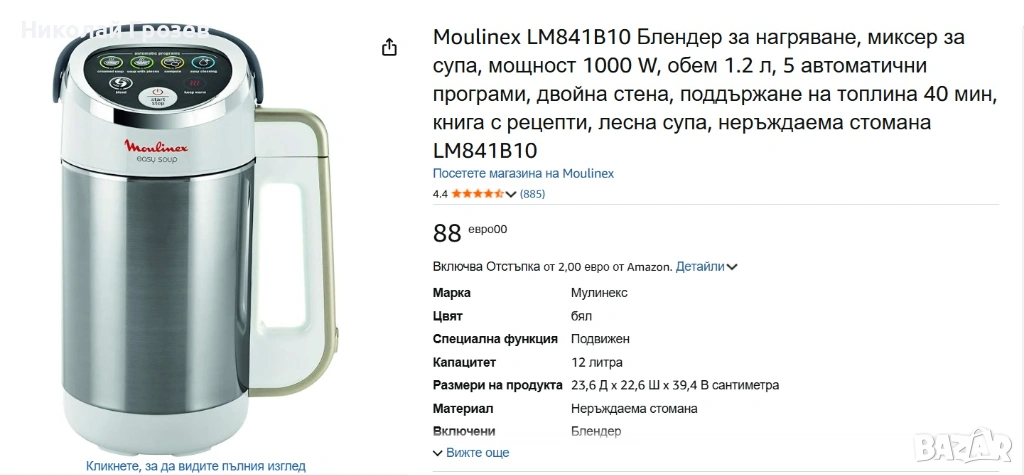Viewport: 1024px width, 475px height.
Task: Expand 'Вижте още' to show more specs
Action: click(x=470, y=453)
